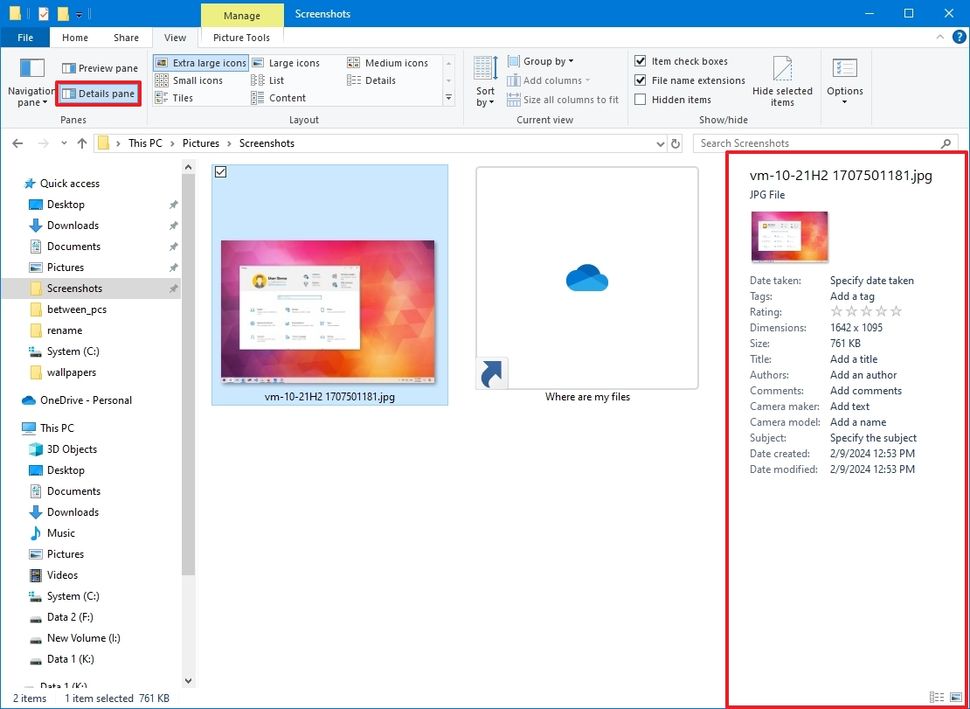Open the Picture Tools Manage tab

coord(241,16)
